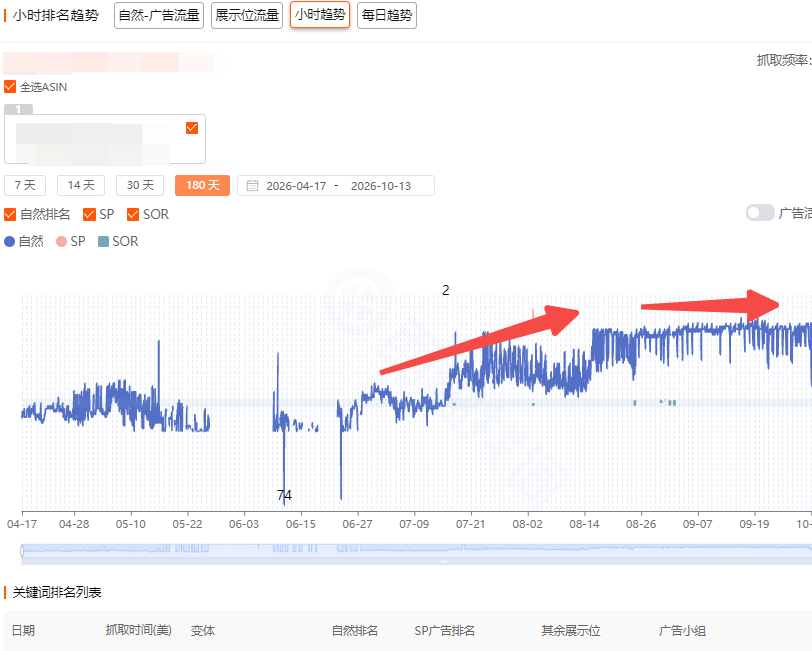
Task: Switch to 每日趋势 tab
Action: click(387, 16)
